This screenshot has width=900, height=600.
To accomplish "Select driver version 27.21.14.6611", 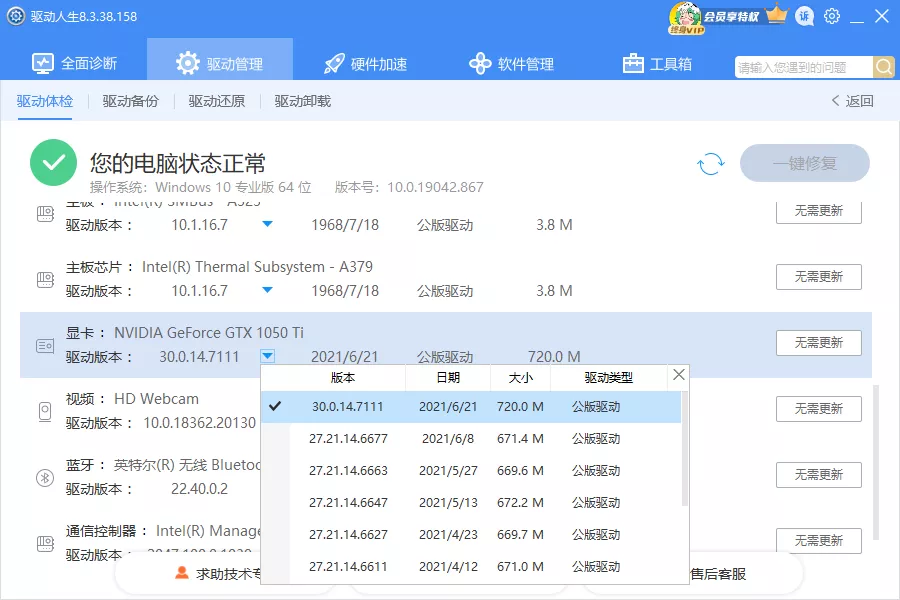I will [x=471, y=567].
